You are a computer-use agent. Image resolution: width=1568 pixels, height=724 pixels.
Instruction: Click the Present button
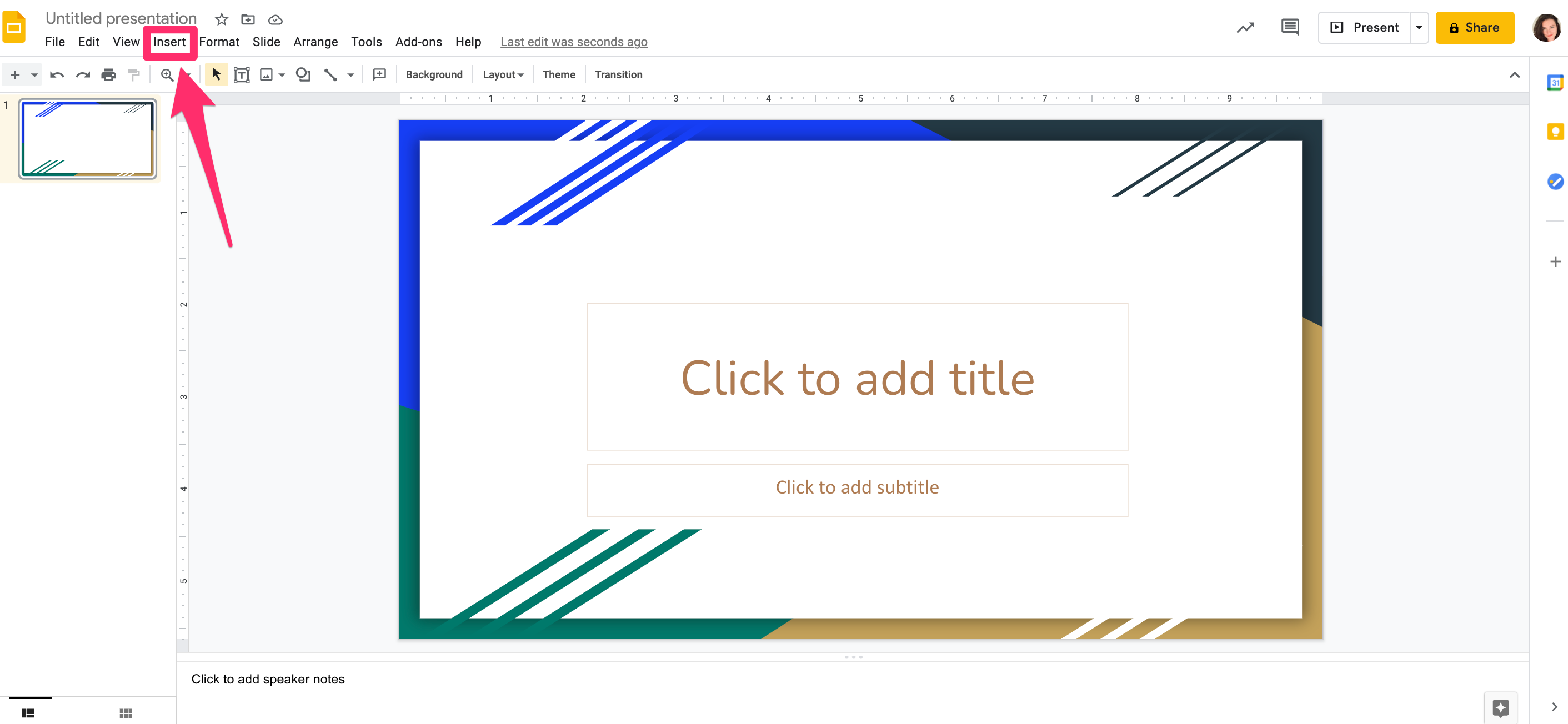[x=1364, y=27]
